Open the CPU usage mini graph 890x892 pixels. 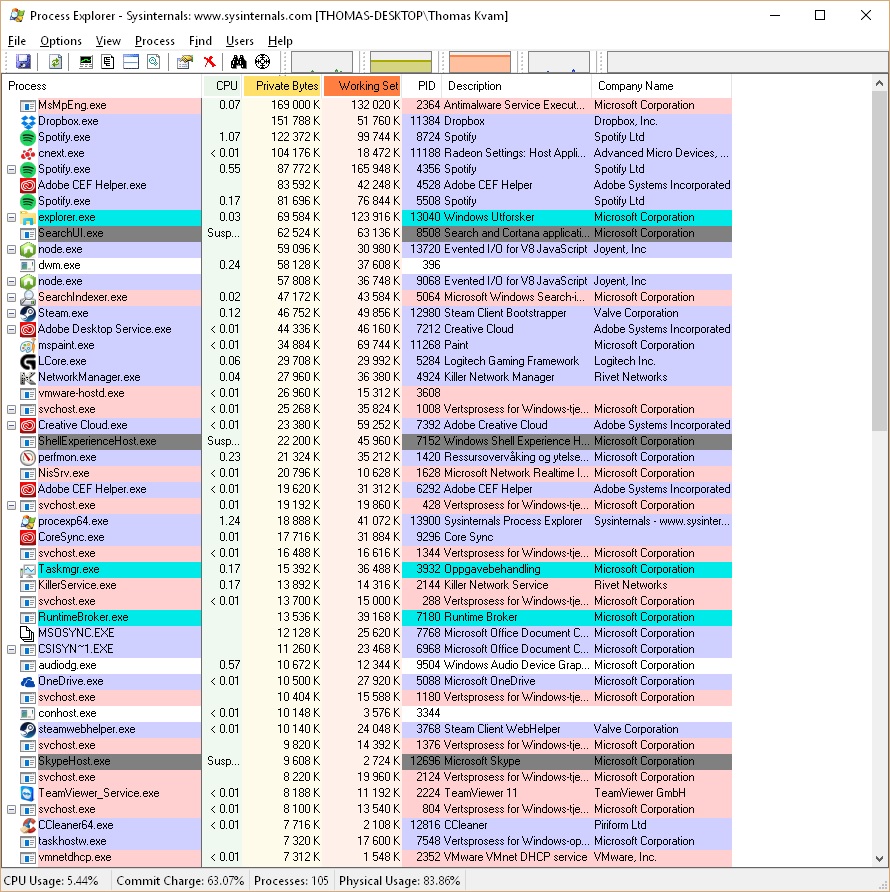322,62
